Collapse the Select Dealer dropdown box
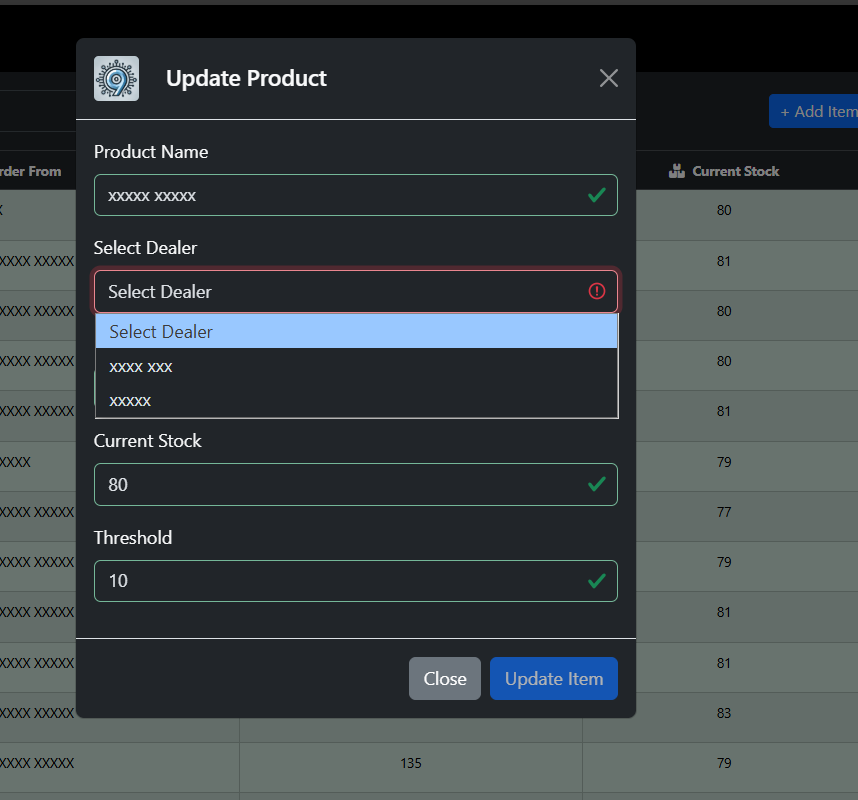Image resolution: width=858 pixels, height=800 pixels. point(340,291)
